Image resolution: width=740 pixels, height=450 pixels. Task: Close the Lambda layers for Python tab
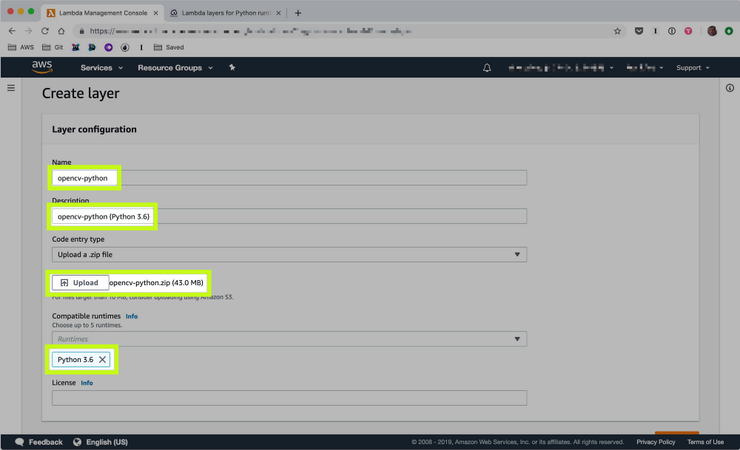click(278, 13)
